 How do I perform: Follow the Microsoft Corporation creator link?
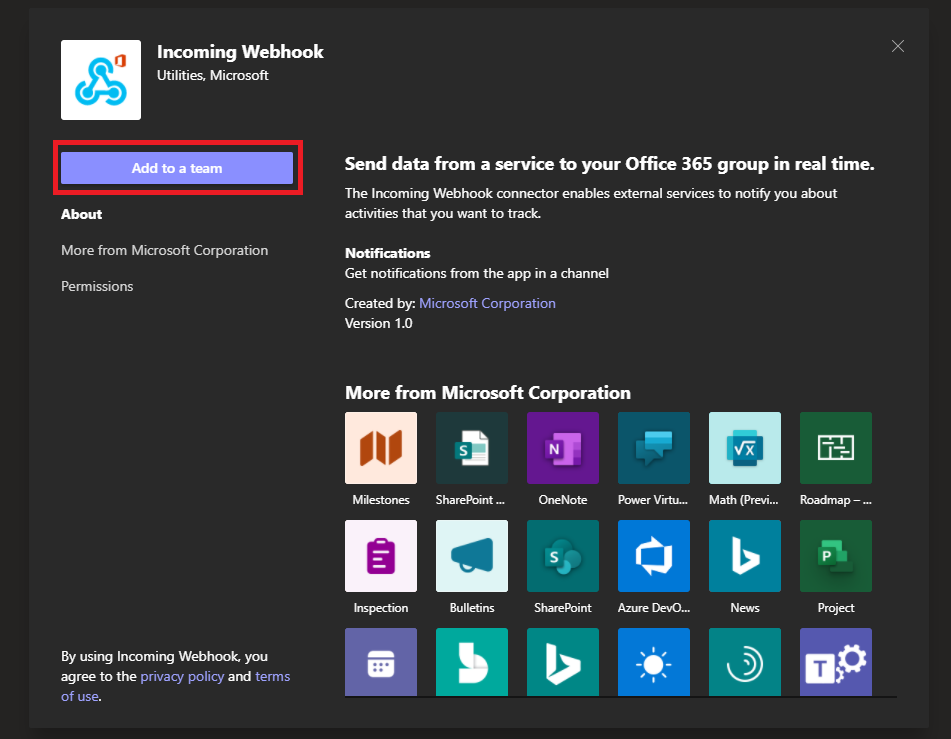(x=487, y=303)
